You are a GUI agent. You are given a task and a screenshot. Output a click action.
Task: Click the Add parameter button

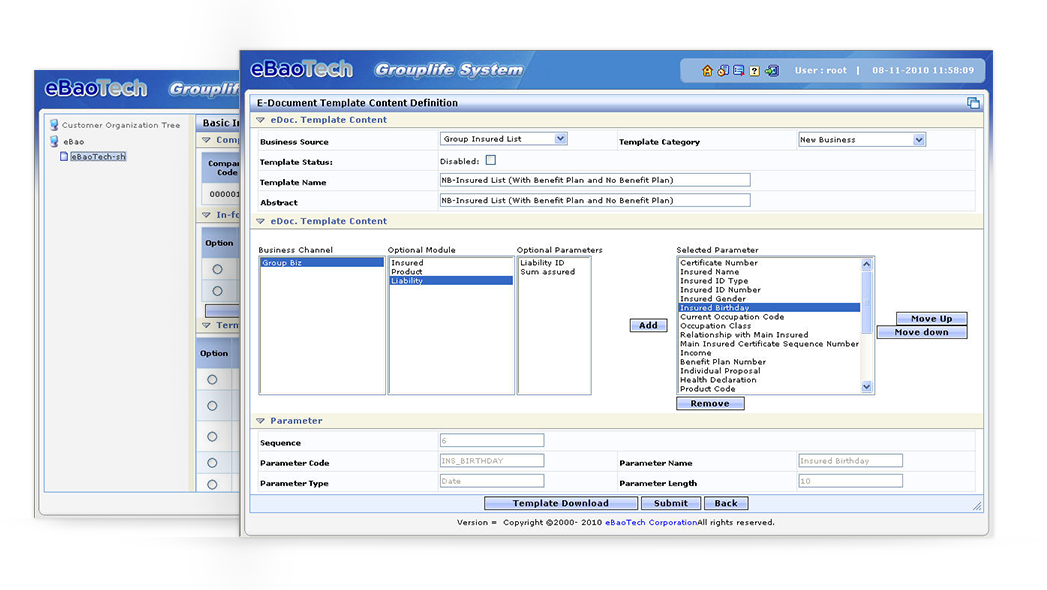tap(648, 325)
